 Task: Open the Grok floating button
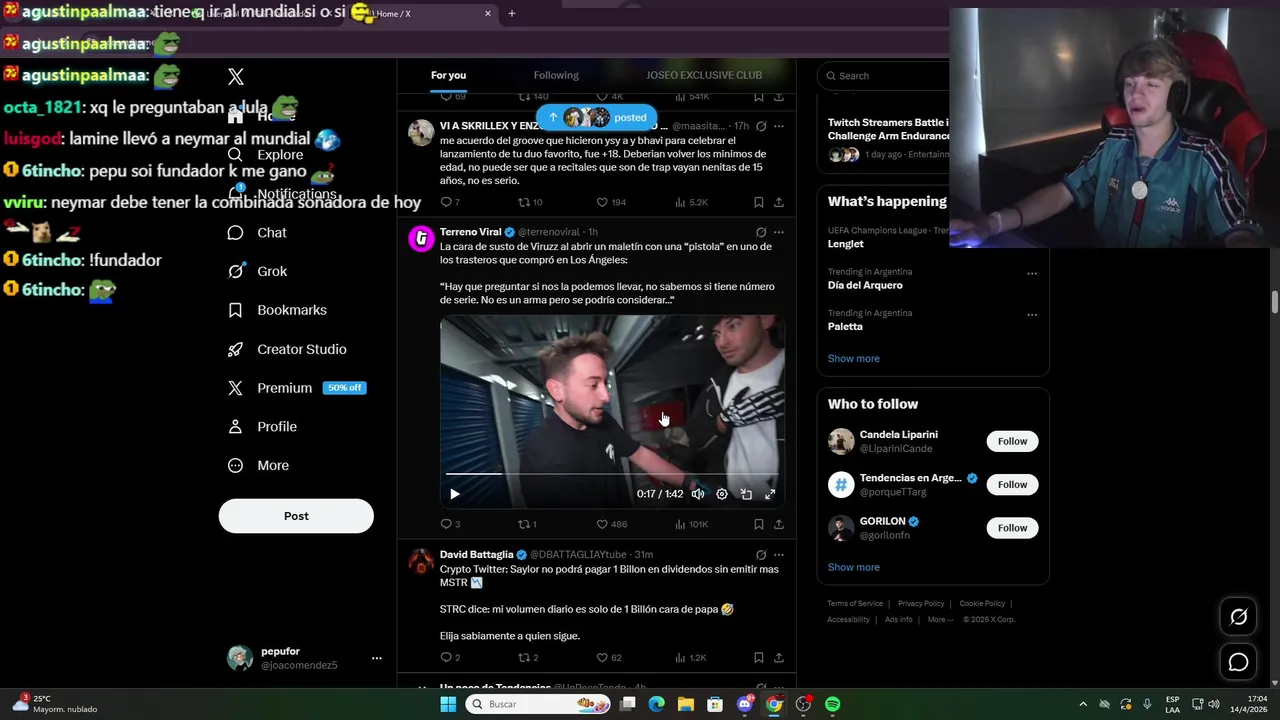[x=1238, y=617]
